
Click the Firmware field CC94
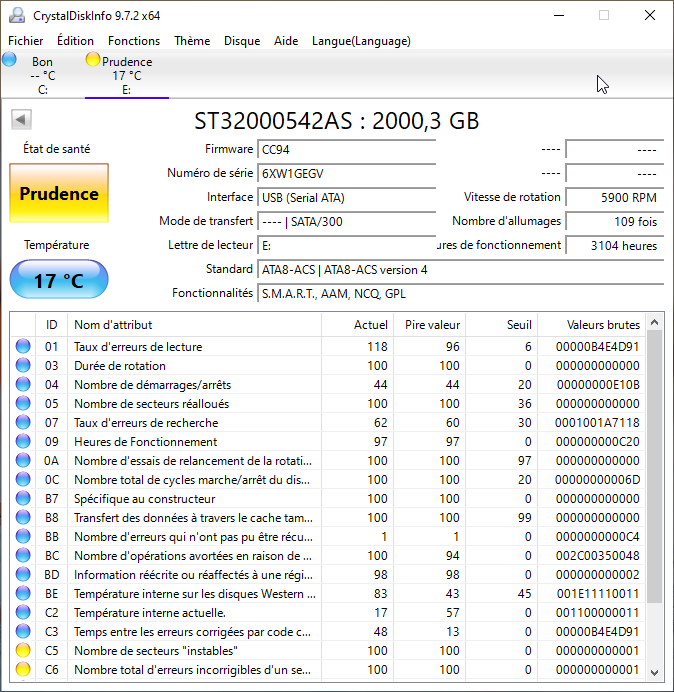tap(346, 150)
